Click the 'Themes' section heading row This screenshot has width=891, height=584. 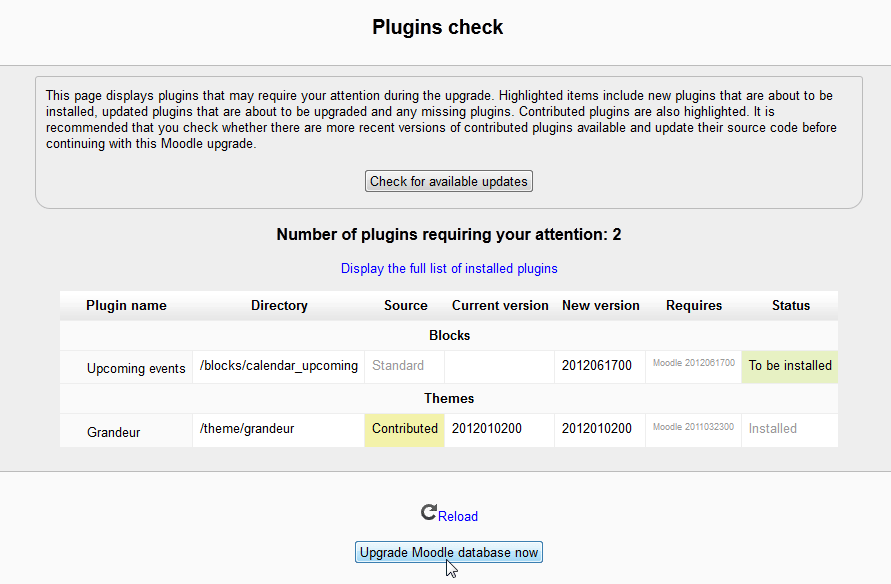(449, 398)
